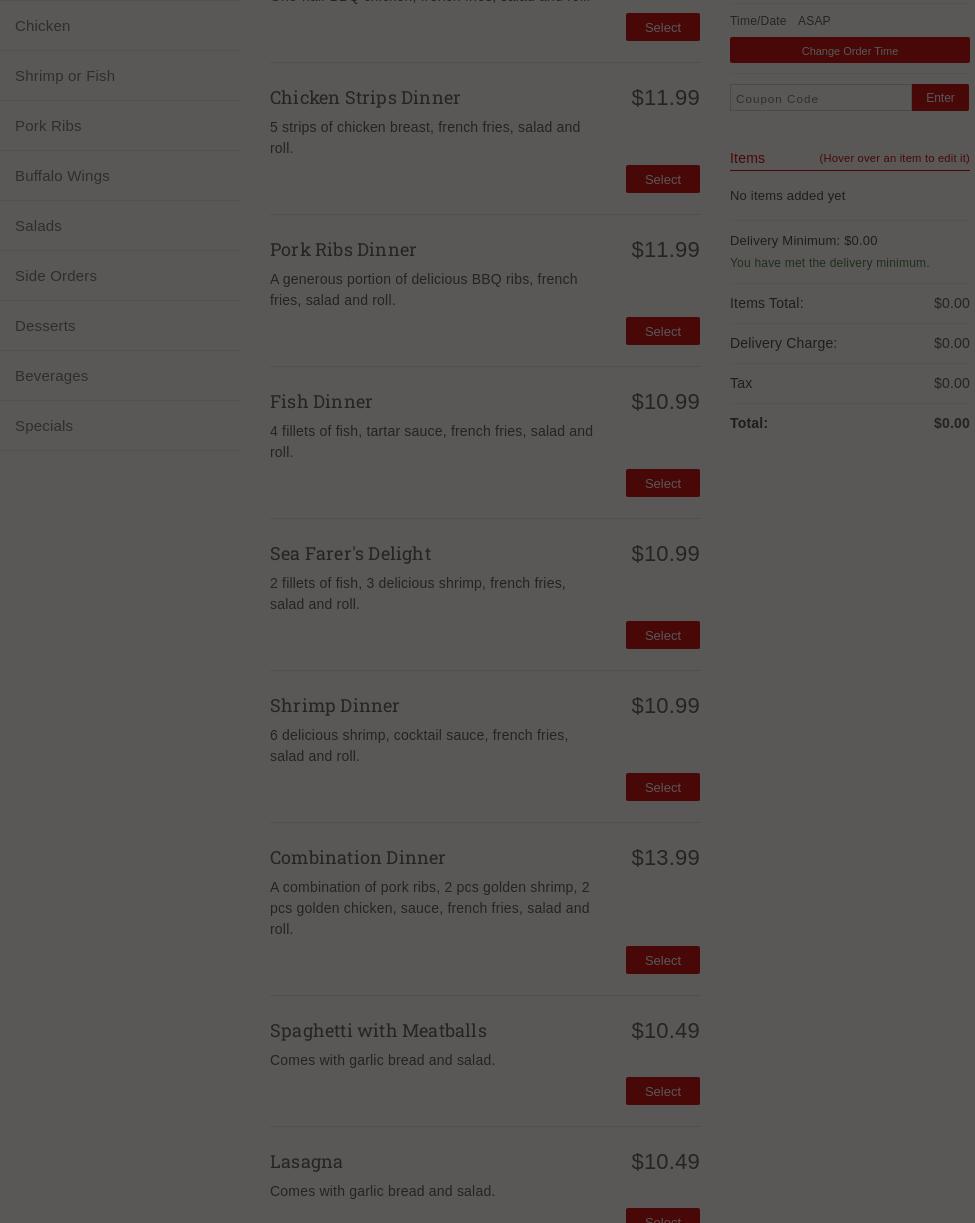Viewport: 975px width, 1223px height.
Task: Open the Shrimp or Fish category
Action: (x=65, y=76)
